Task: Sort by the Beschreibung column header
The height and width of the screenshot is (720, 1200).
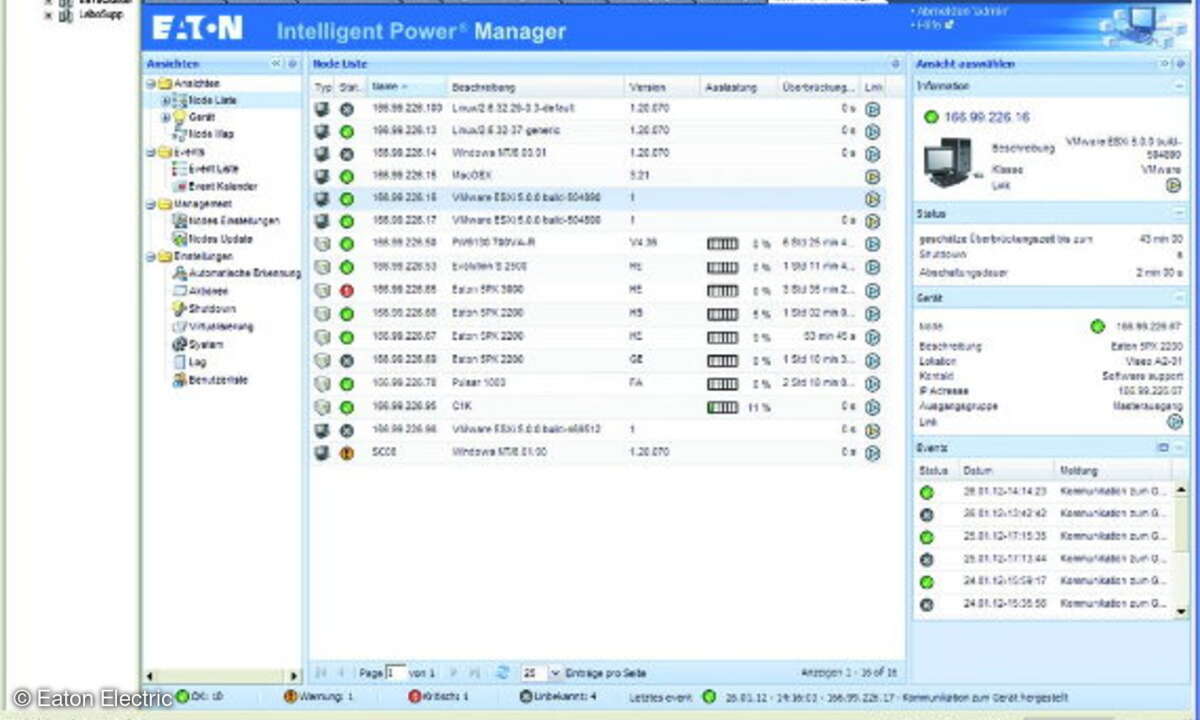Action: click(535, 87)
